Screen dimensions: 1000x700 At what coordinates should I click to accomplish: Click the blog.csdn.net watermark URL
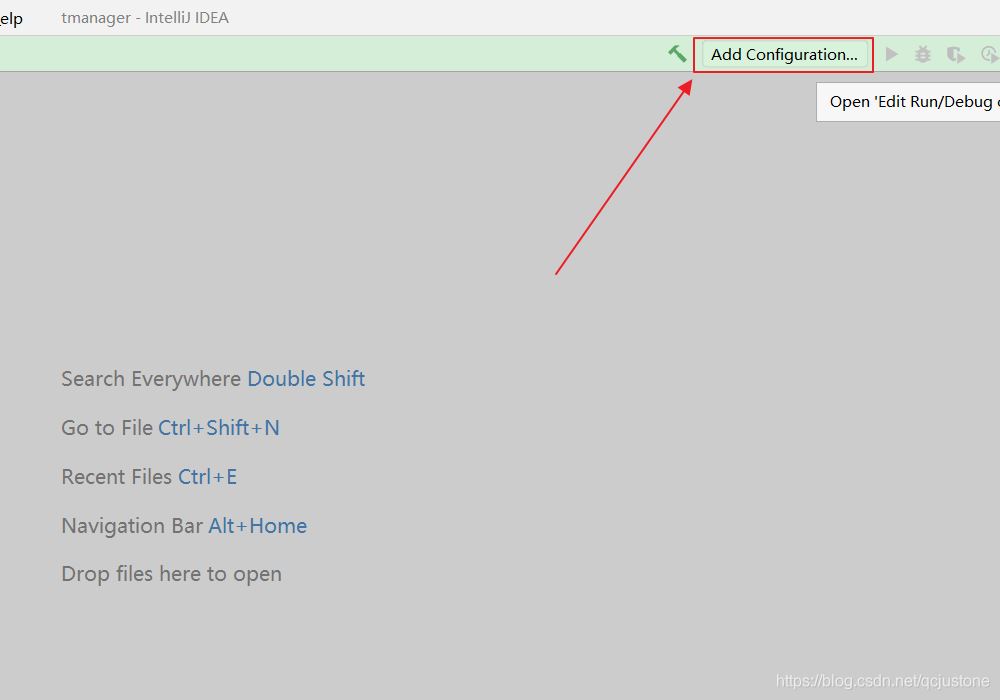(882, 681)
